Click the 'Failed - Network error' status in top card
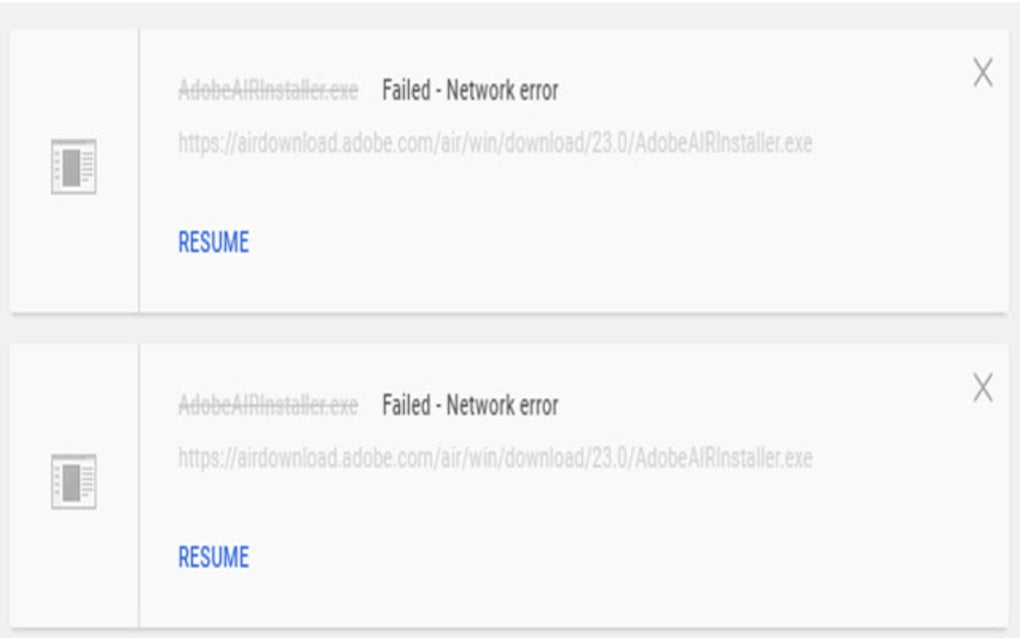 pyautogui.click(x=470, y=90)
